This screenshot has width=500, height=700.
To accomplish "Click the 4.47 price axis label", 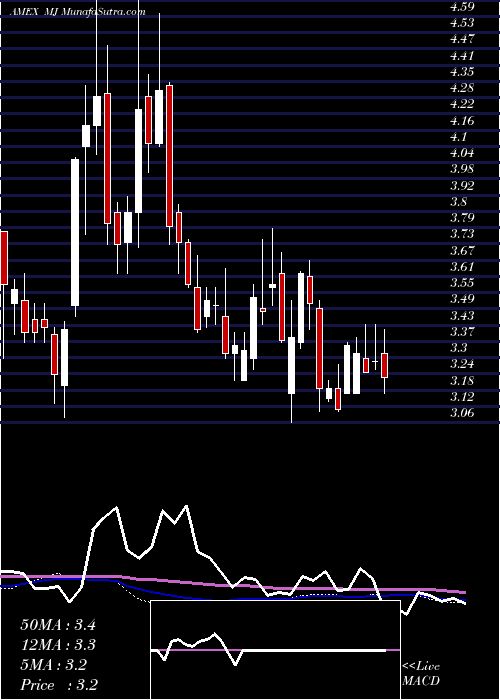I will [462, 39].
